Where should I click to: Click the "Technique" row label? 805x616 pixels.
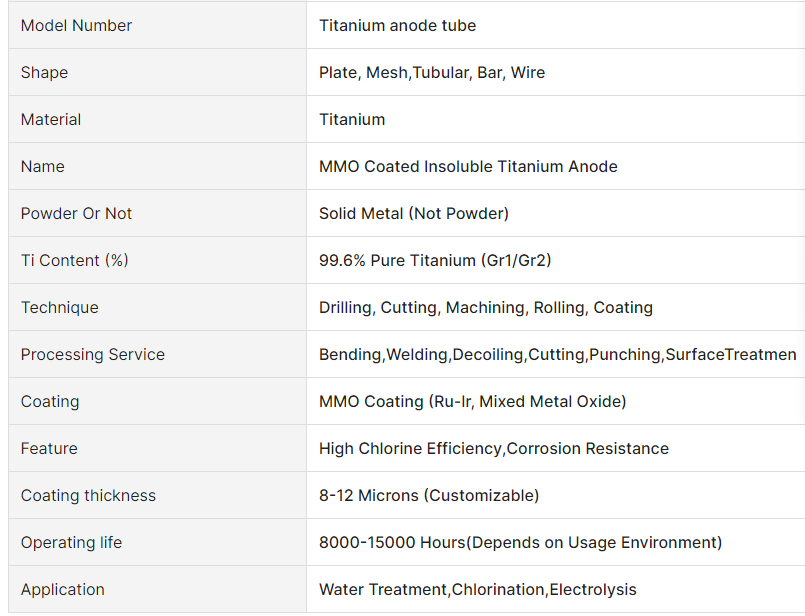pos(60,308)
